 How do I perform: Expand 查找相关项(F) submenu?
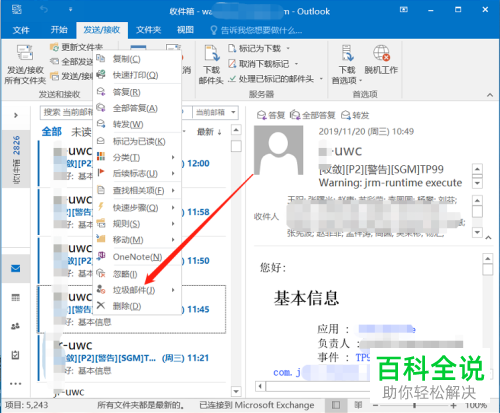[137, 191]
